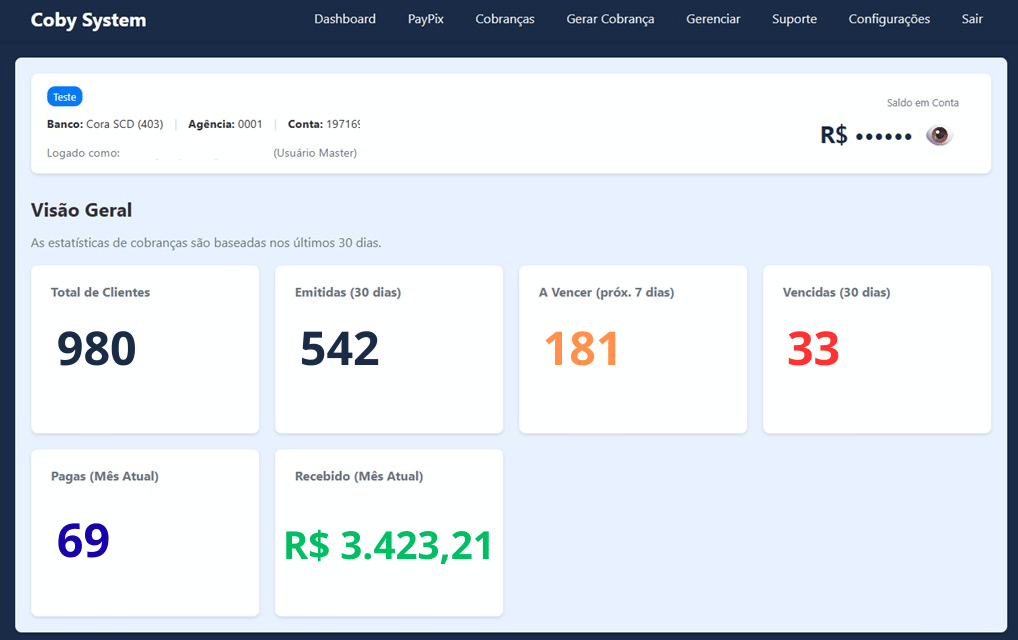The image size is (1018, 640).
Task: Open the Suporte page
Action: pos(794,18)
